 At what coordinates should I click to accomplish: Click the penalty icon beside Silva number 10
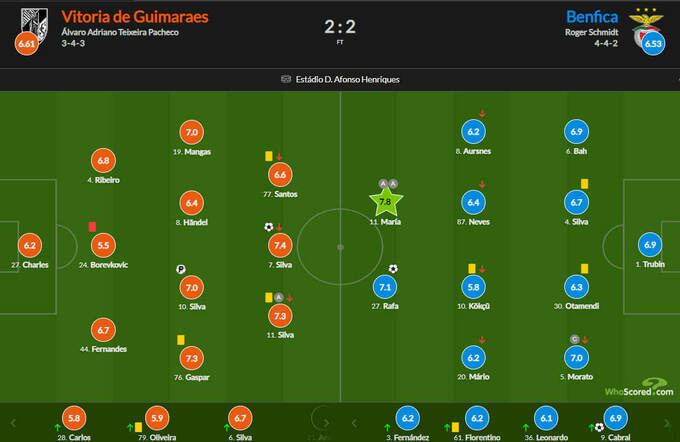(x=181, y=269)
